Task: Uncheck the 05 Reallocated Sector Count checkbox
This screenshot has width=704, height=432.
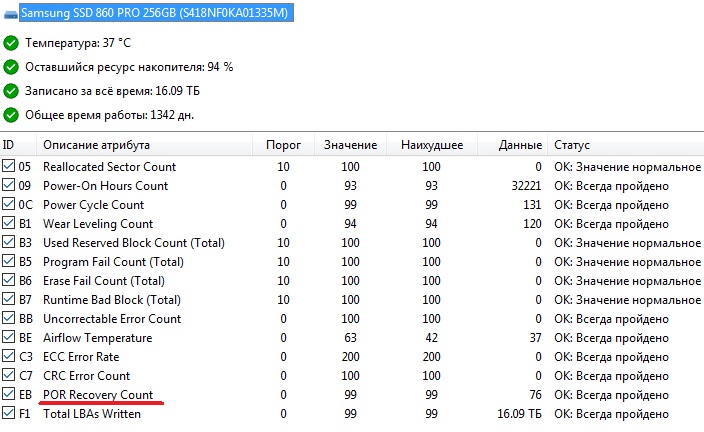Action: click(x=8, y=166)
